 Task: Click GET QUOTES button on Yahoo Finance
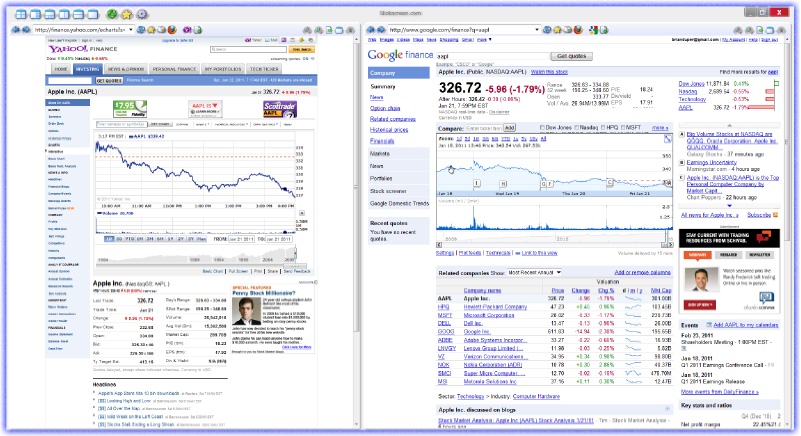(x=109, y=81)
